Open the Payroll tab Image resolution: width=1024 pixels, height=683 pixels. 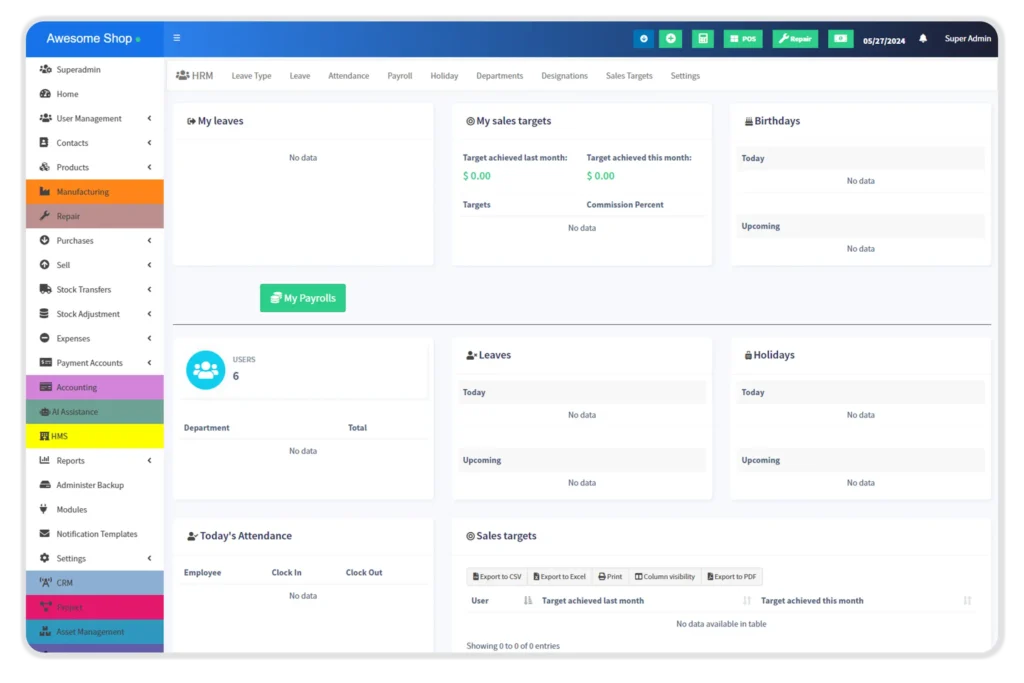pos(400,76)
